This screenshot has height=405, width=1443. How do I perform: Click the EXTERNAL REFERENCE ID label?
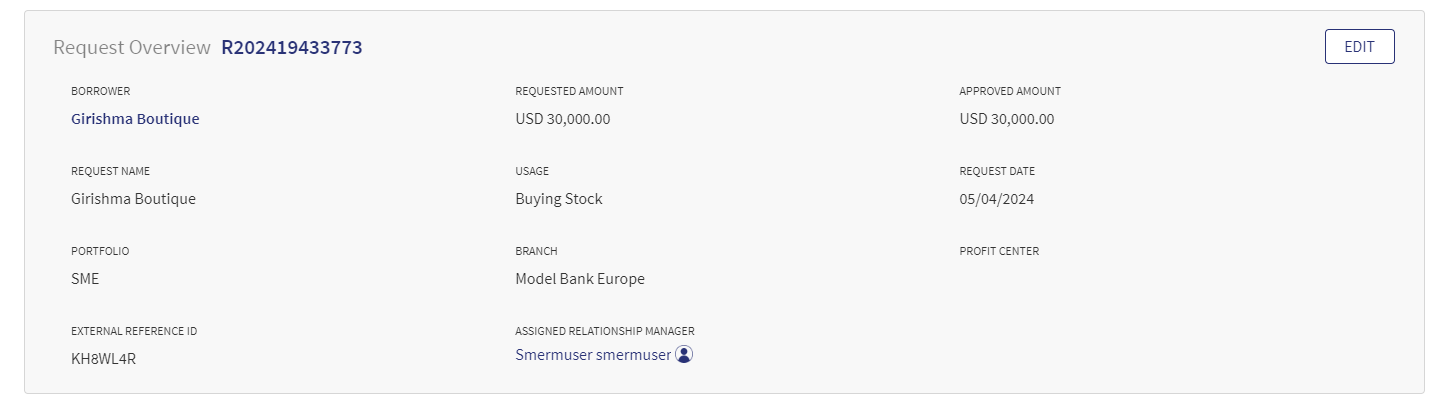click(x=134, y=331)
